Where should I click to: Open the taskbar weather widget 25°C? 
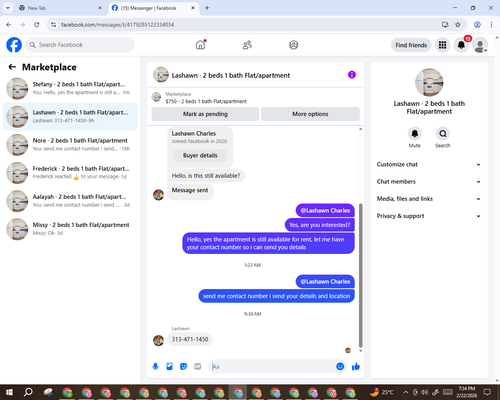(x=382, y=392)
